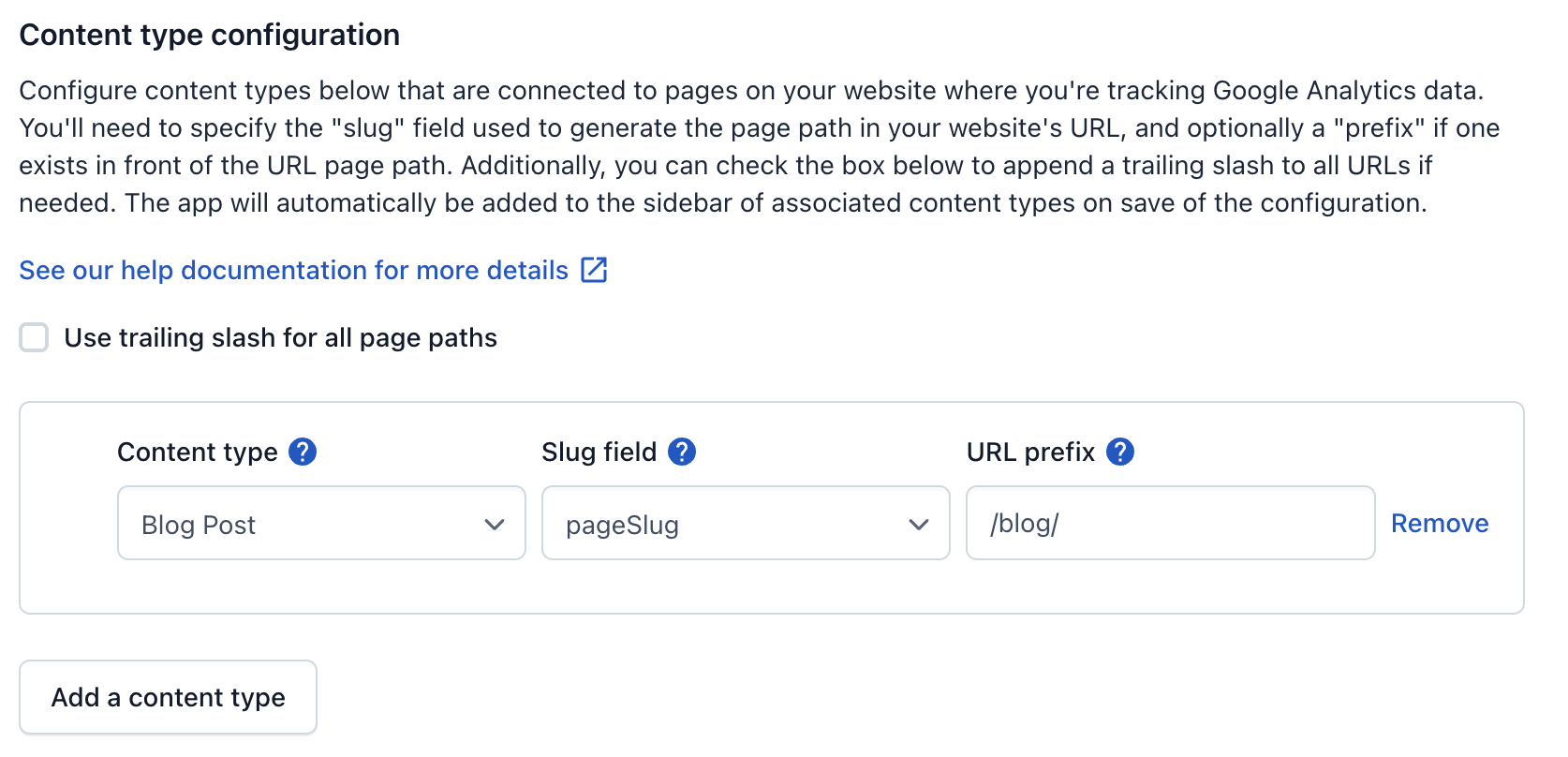Show the URL prefix help question mark icon
Image resolution: width=1568 pixels, height=757 pixels.
[1120, 452]
